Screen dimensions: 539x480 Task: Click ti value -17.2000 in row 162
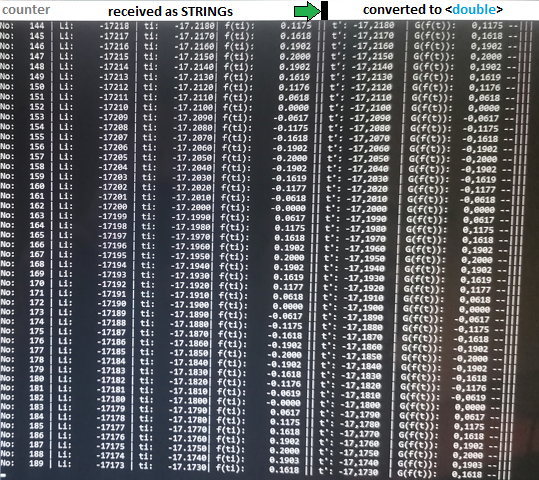click(x=192, y=208)
